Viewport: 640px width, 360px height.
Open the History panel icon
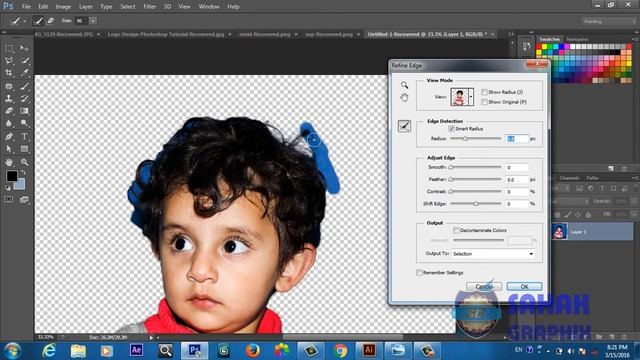pos(526,47)
